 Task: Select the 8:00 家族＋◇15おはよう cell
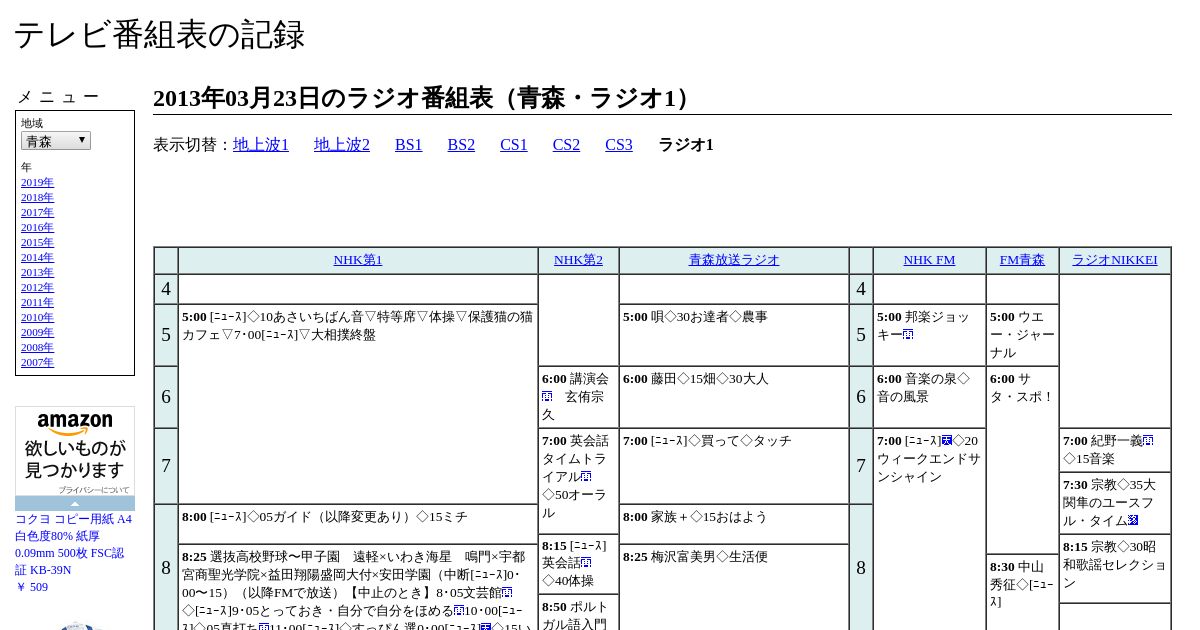coord(734,524)
